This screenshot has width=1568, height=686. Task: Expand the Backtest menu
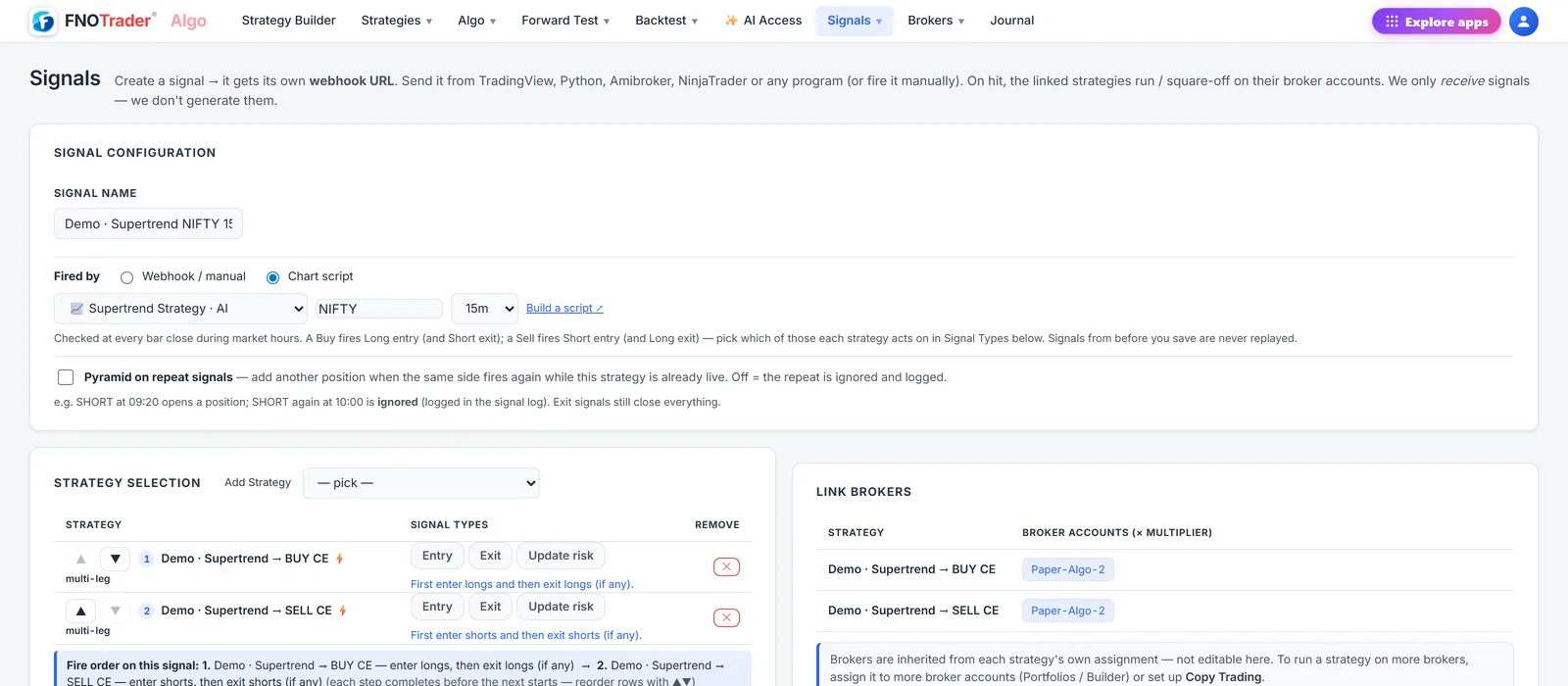(x=666, y=21)
